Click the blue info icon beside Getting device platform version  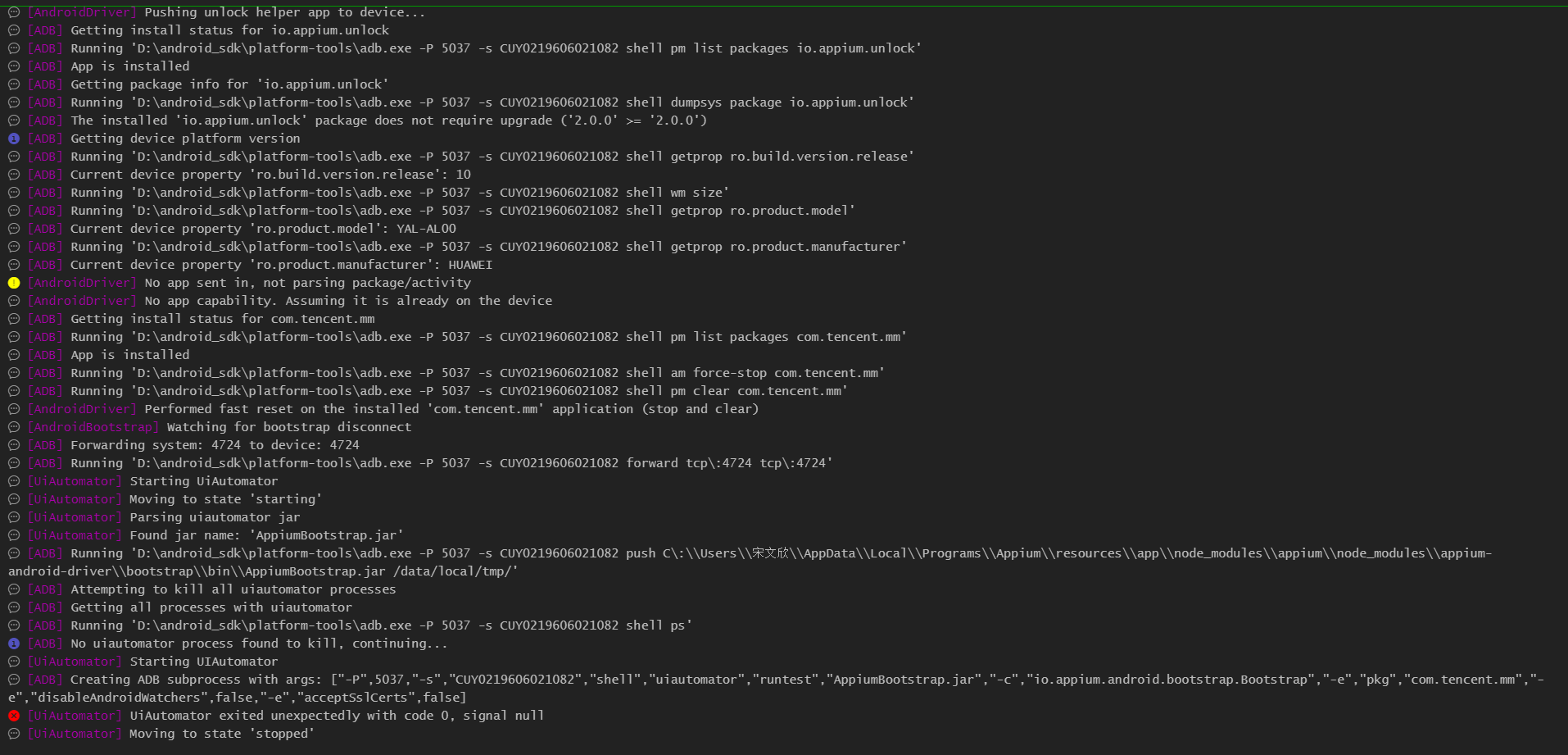pyautogui.click(x=14, y=139)
